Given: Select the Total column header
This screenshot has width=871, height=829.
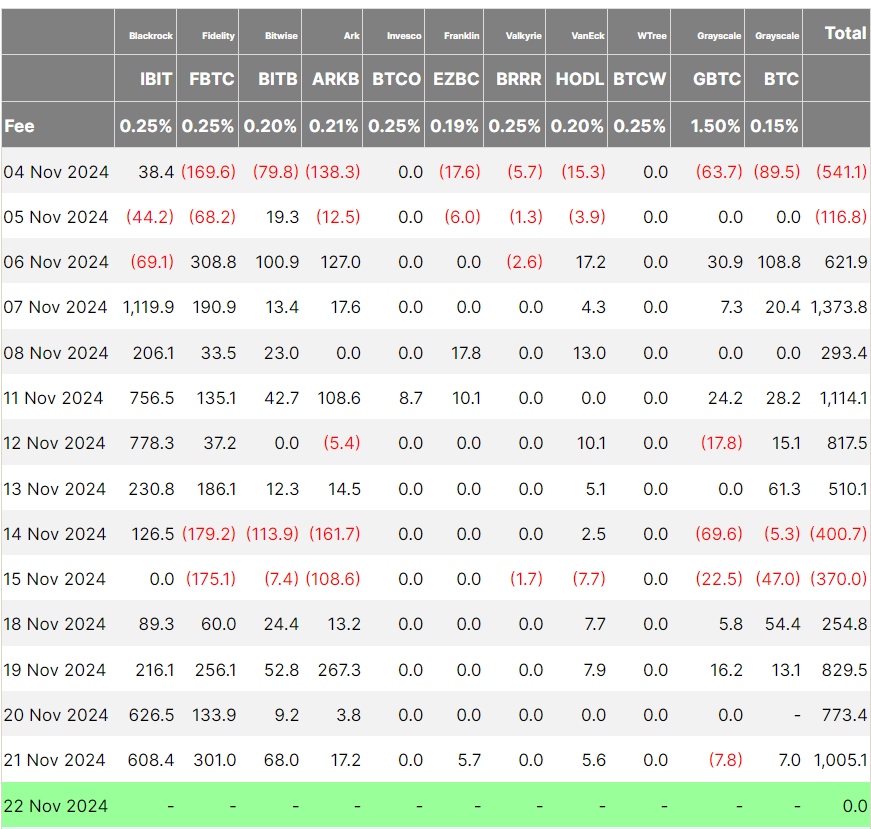Looking at the screenshot, I should pos(844,33).
